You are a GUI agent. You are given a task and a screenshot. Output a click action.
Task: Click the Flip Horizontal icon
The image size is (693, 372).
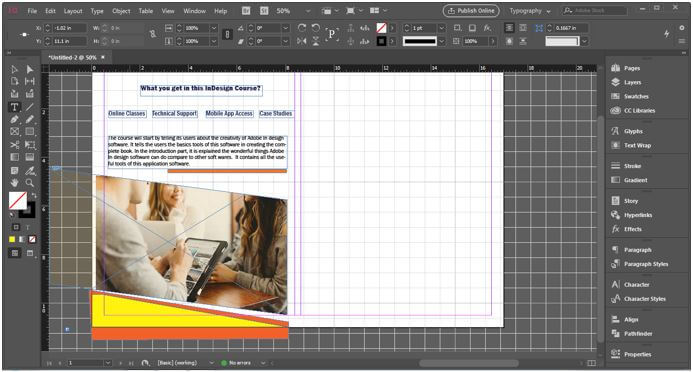pos(302,41)
